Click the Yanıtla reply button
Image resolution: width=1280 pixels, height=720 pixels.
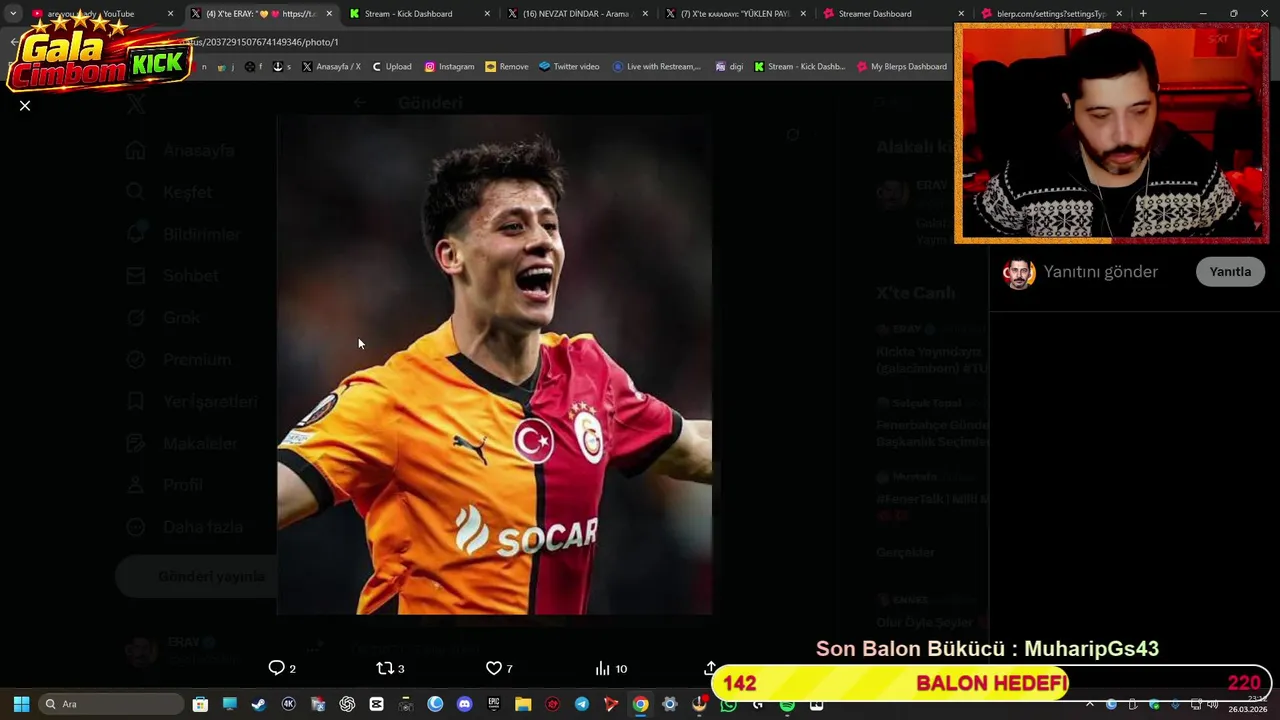click(x=1230, y=272)
